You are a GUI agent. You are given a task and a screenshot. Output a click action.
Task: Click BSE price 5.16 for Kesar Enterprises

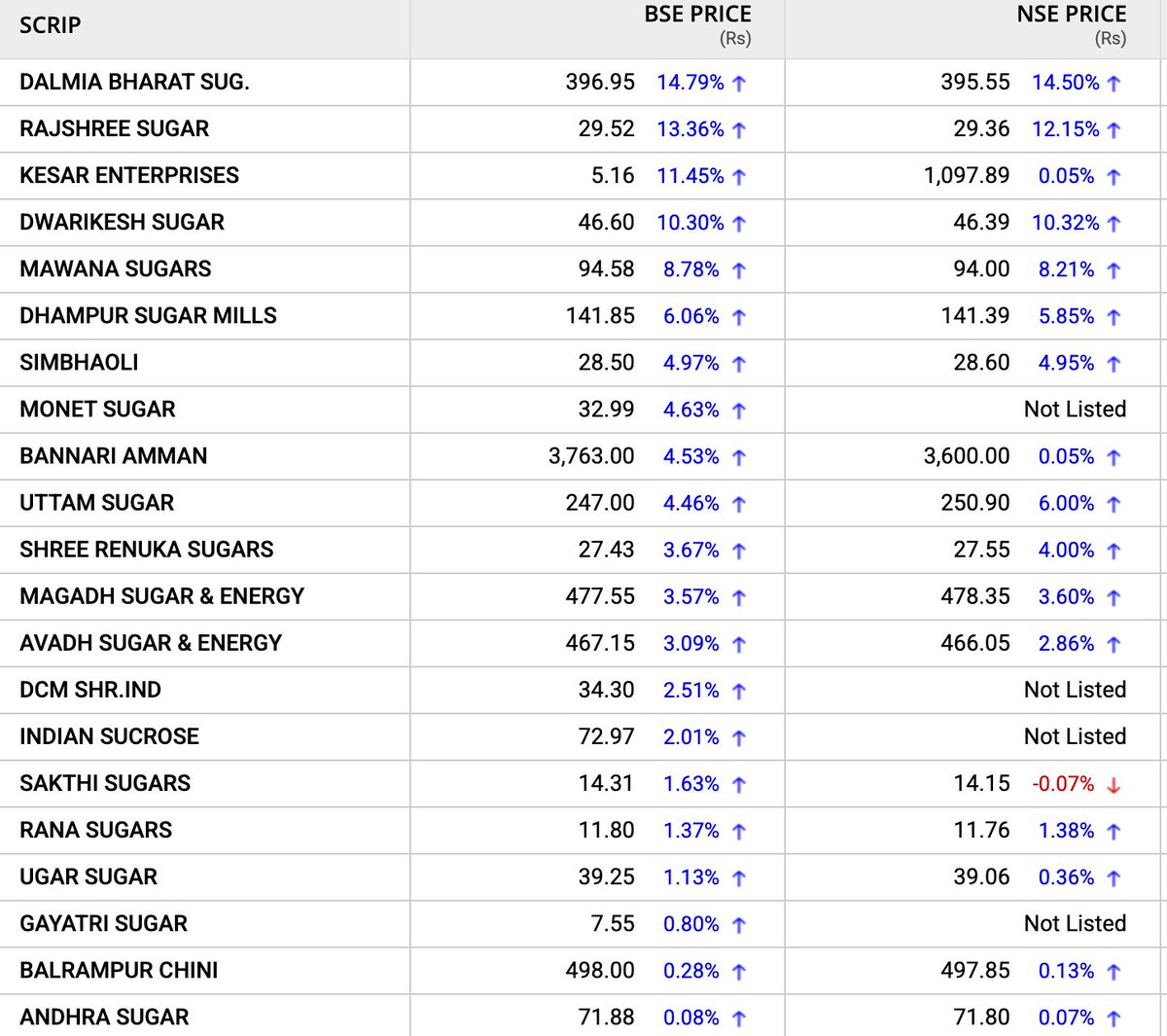tap(613, 175)
